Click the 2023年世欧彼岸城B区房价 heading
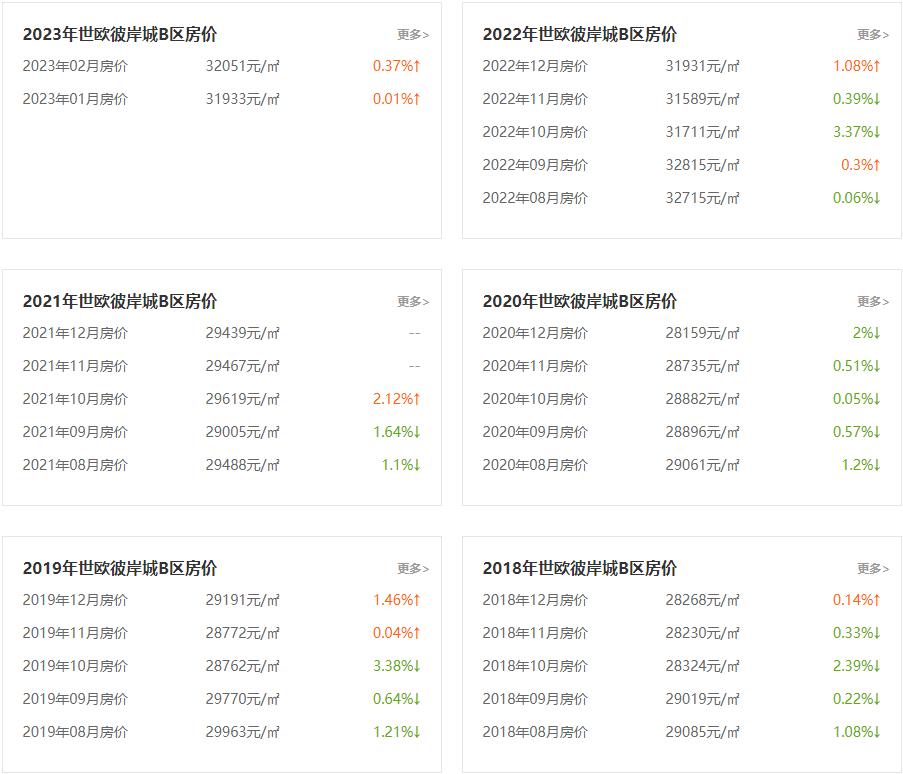 pos(120,35)
